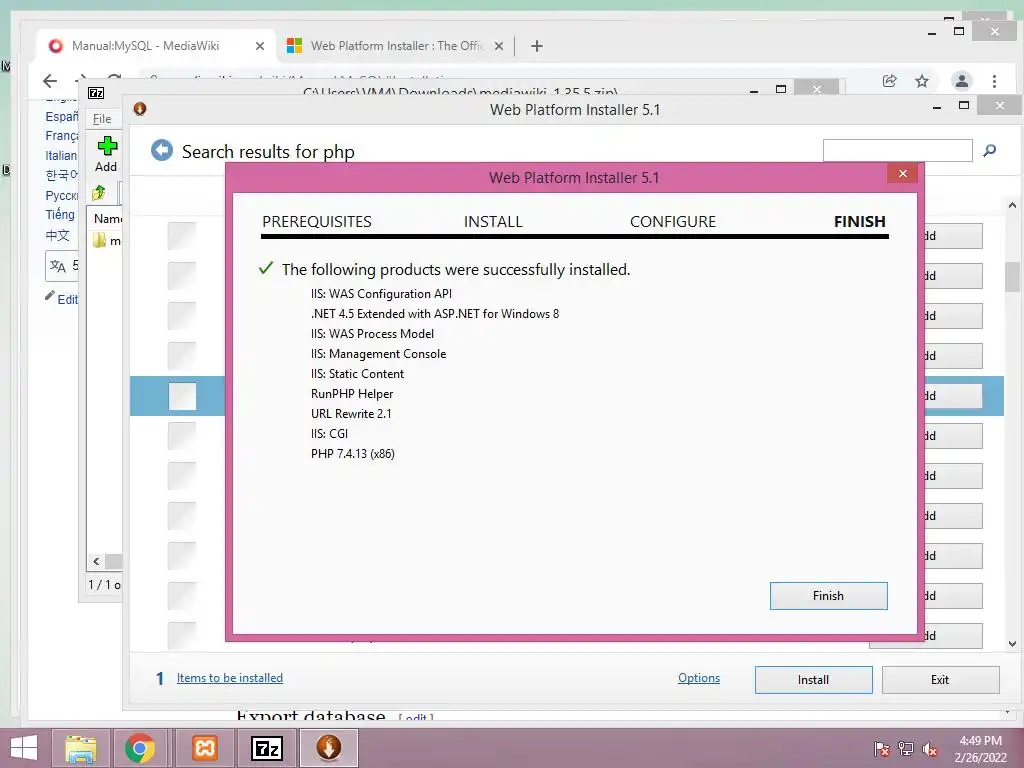Click the PREREQUISITES step label

tap(317, 221)
